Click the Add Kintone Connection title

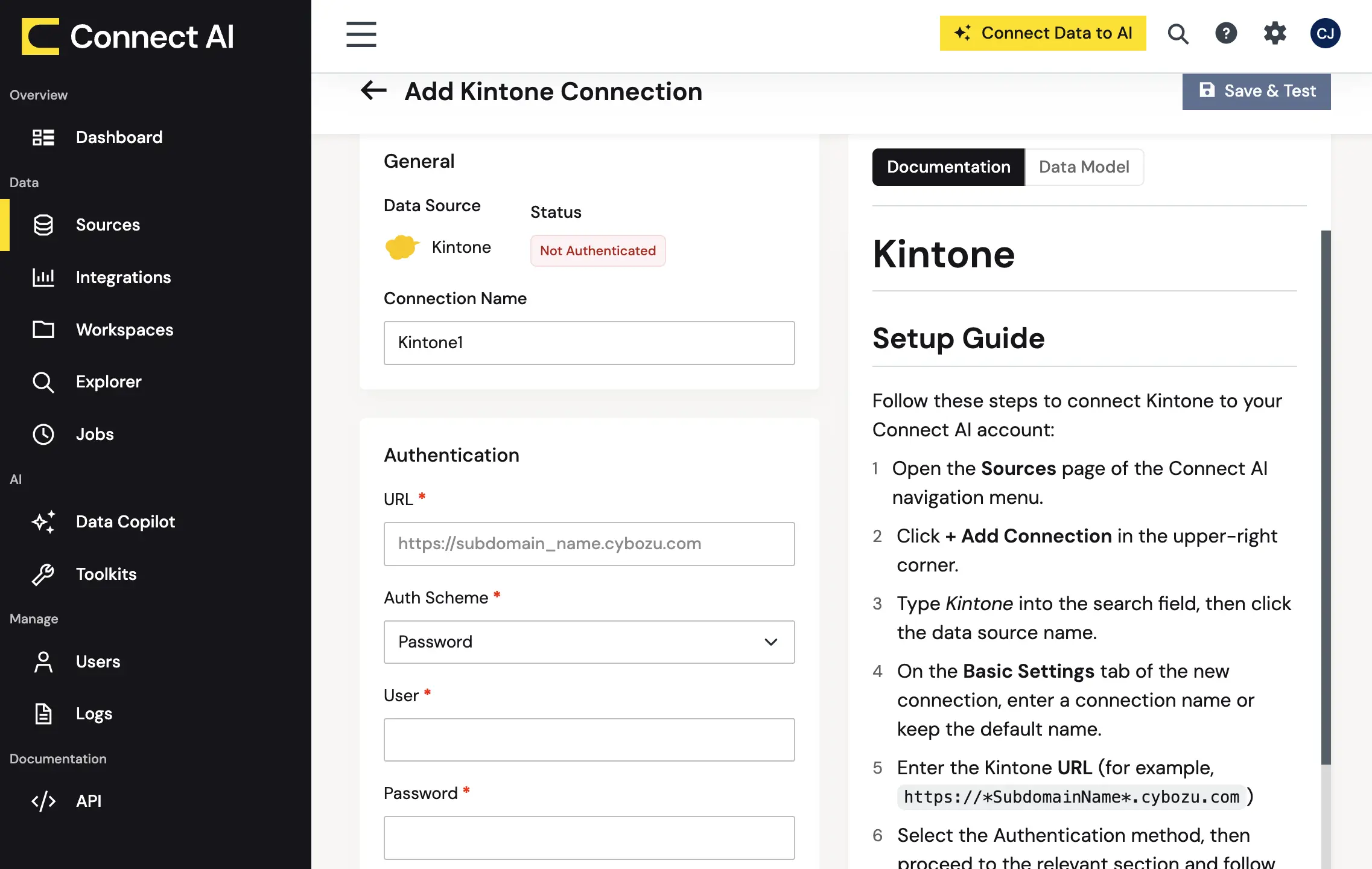(553, 92)
